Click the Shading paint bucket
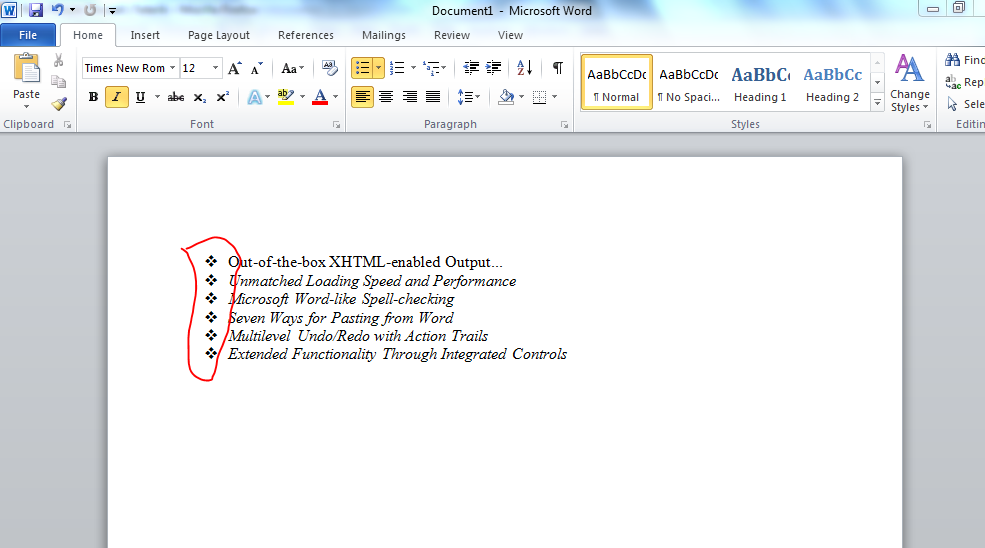Screen dimensions: 985x548 point(506,97)
